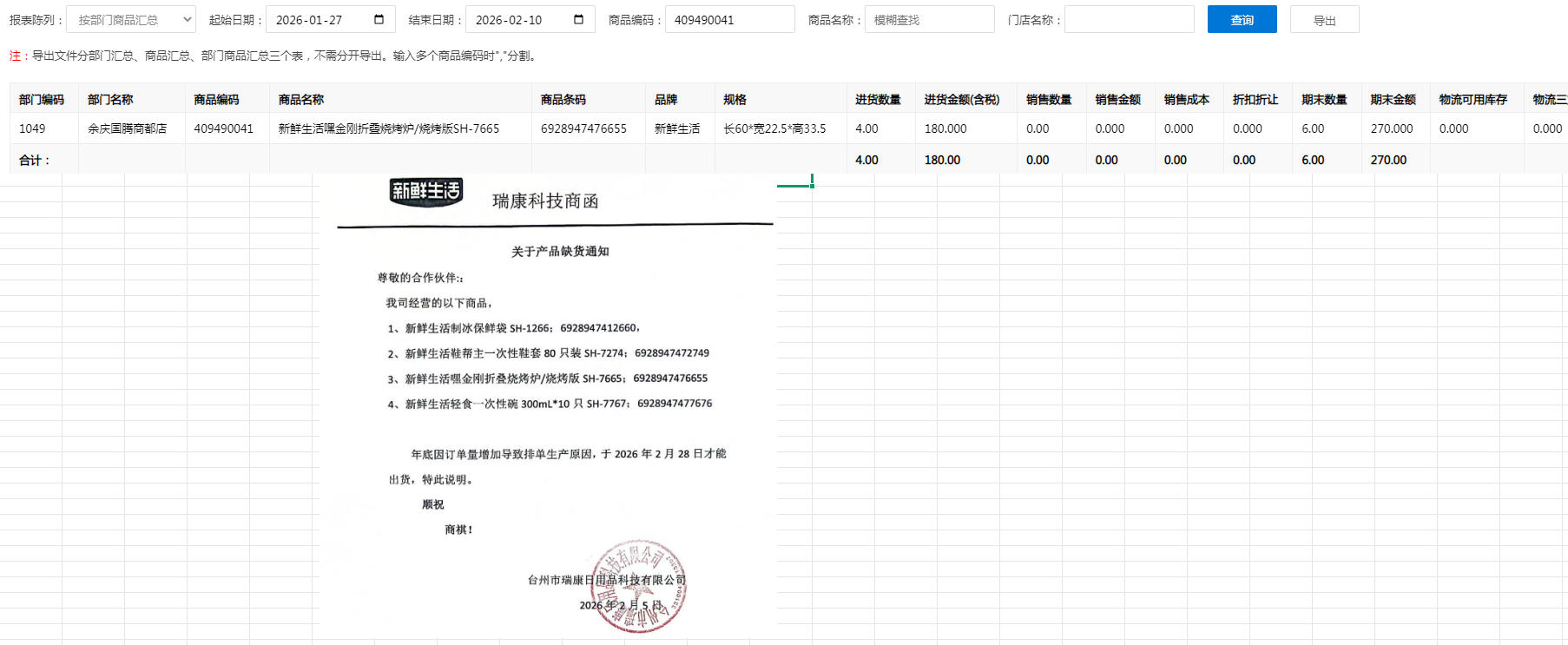
Task: Focus the 商品名称 fuzzy search box
Action: click(929, 19)
